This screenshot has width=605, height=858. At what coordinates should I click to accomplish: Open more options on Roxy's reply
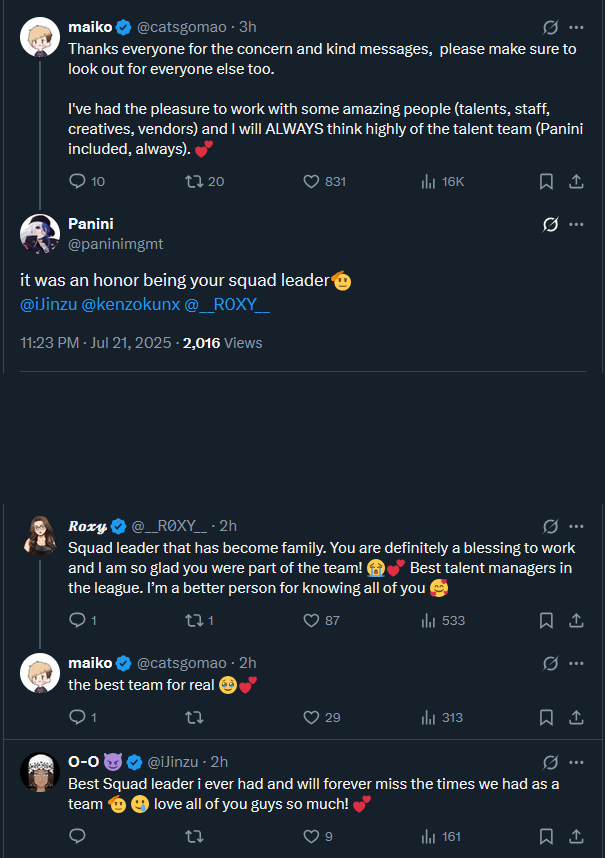click(x=576, y=525)
